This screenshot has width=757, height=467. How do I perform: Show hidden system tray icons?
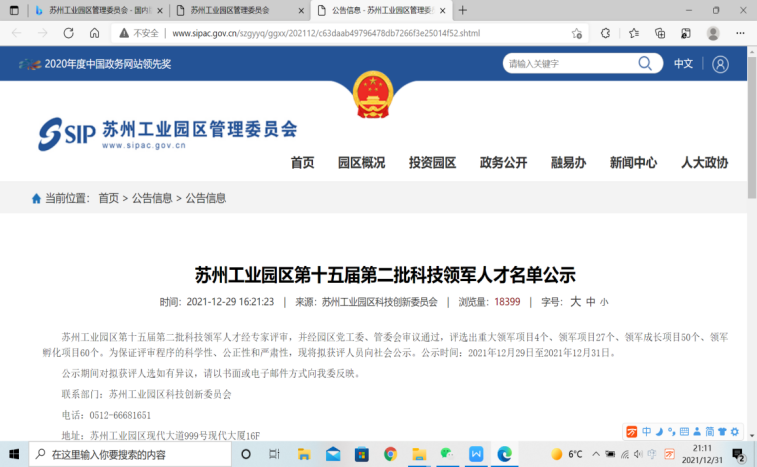(596, 454)
